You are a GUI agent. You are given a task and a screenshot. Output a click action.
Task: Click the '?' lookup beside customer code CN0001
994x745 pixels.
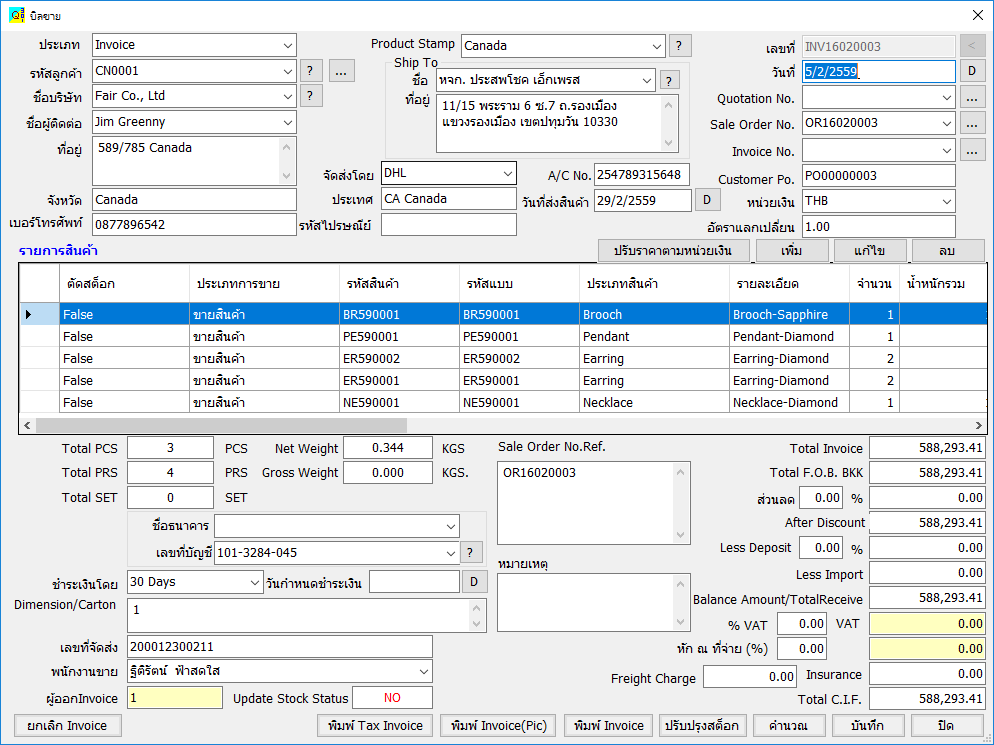[x=312, y=71]
